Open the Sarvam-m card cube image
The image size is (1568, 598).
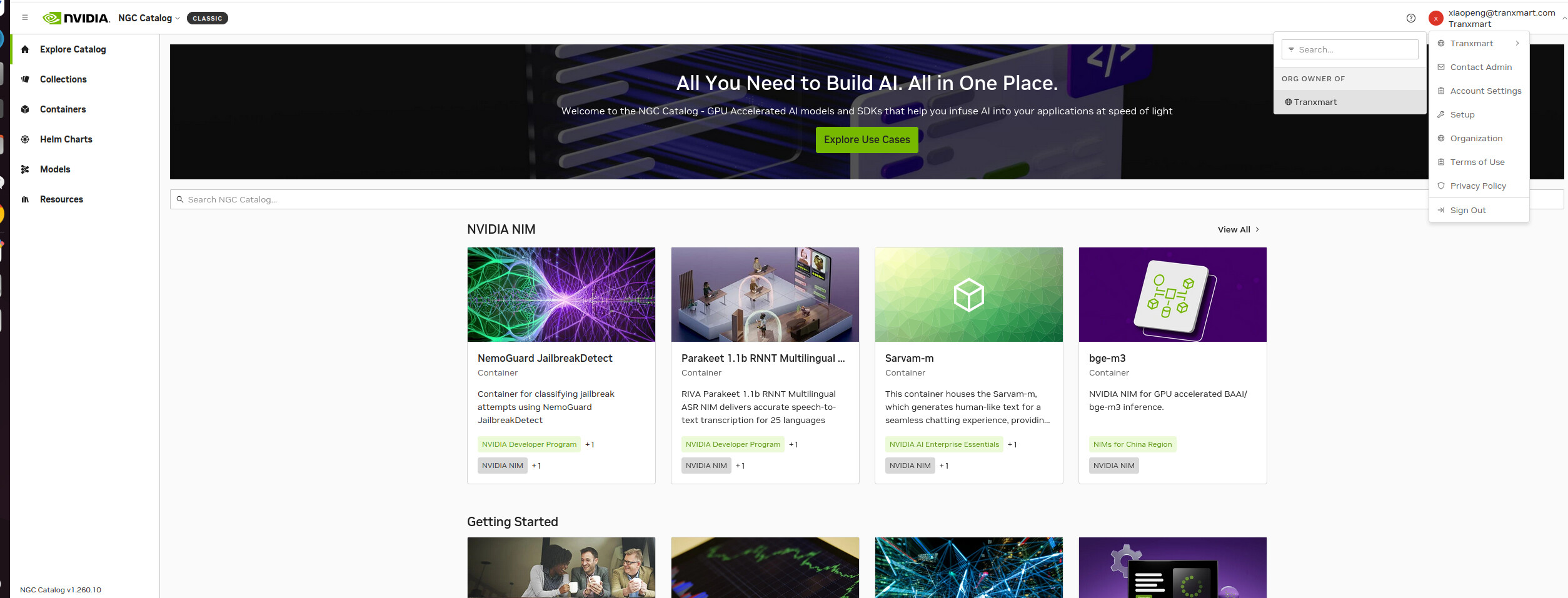pyautogui.click(x=969, y=294)
